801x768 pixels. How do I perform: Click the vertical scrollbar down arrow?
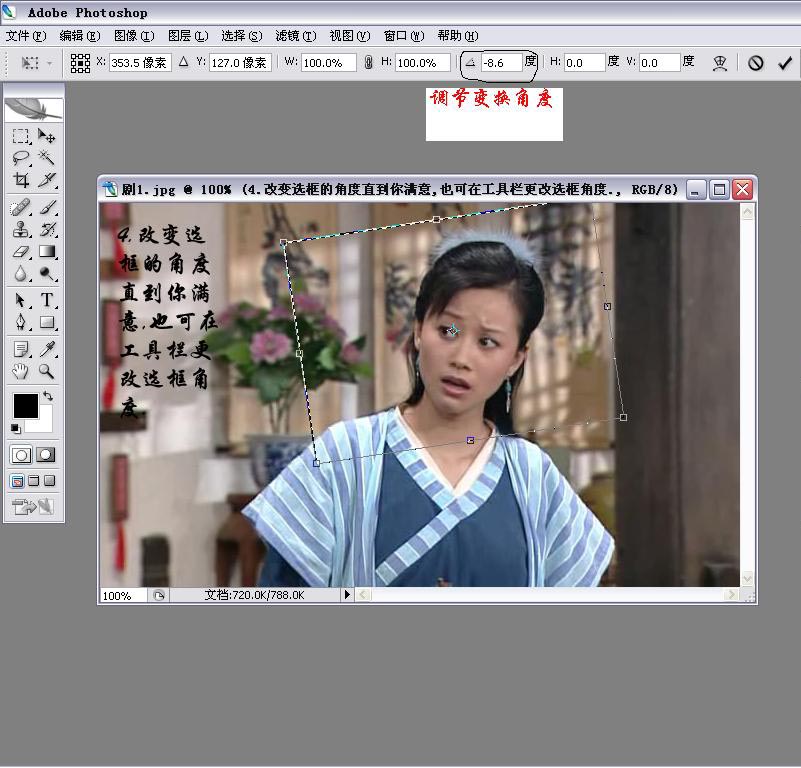point(747,579)
